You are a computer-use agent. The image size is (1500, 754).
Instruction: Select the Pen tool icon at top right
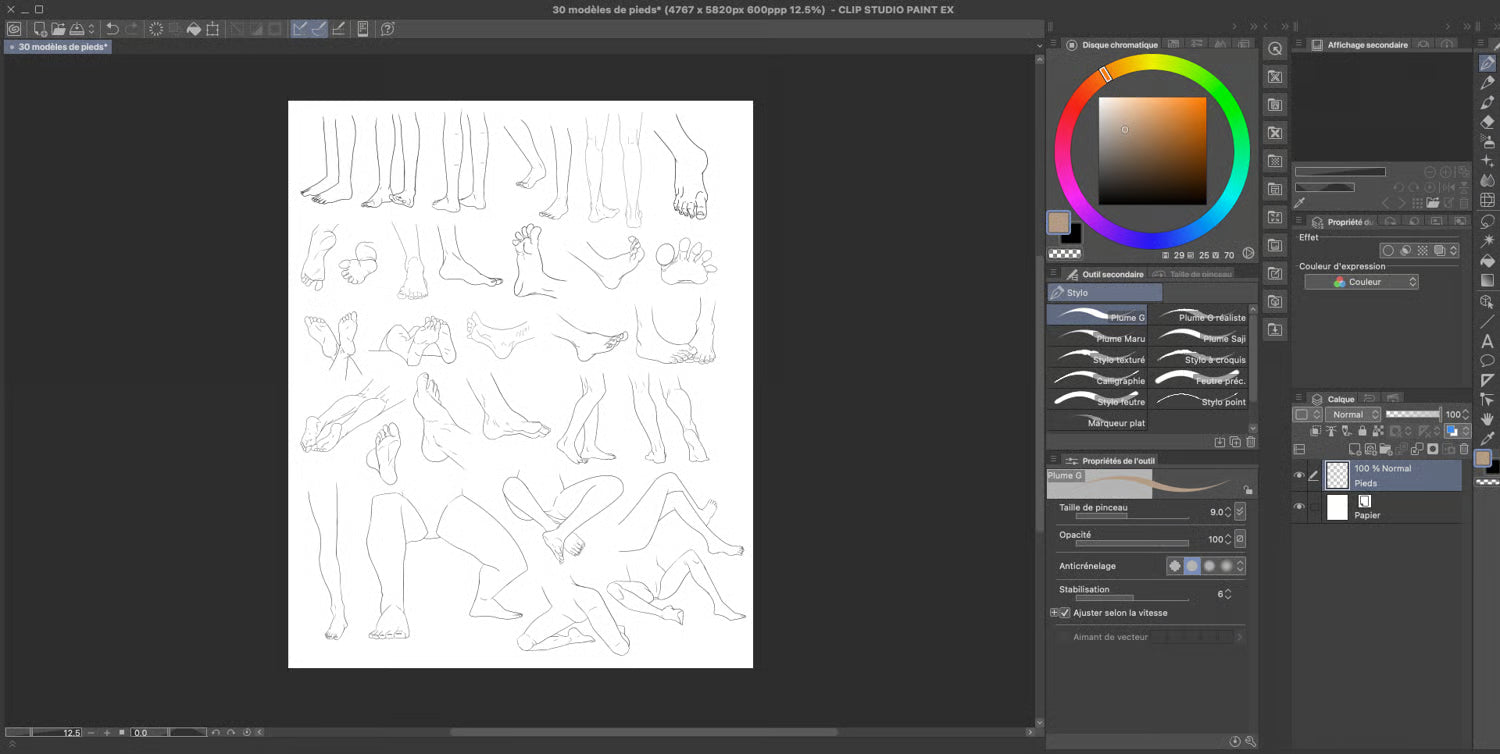[x=1487, y=63]
